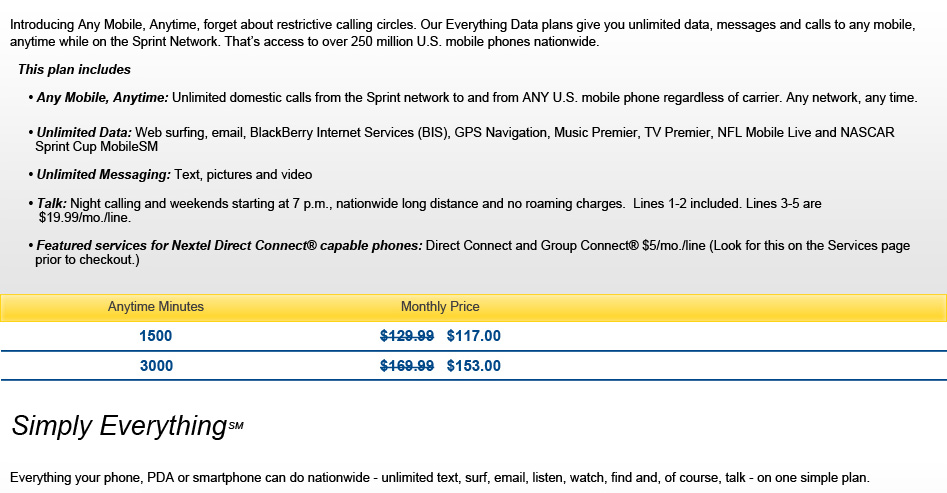947x493 pixels.
Task: Click the struck-through $129.99 price
Action: click(406, 336)
